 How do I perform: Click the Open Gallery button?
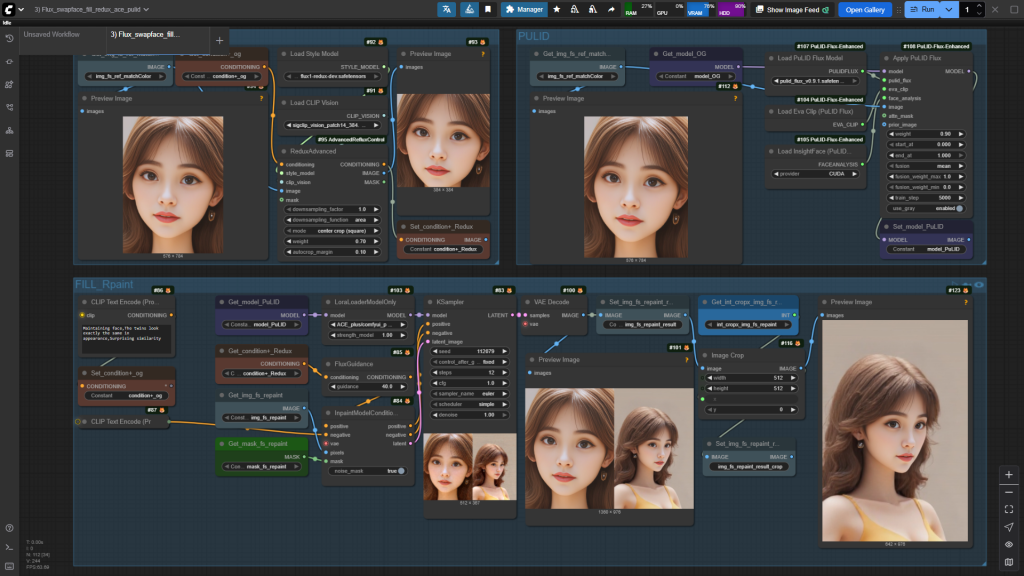(x=865, y=9)
